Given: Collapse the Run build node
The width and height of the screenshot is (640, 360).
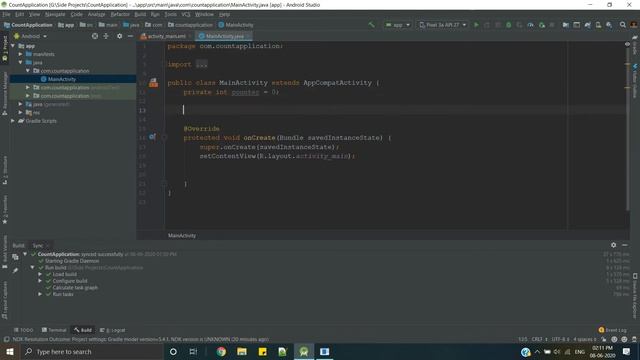Looking at the screenshot, I should coord(33,268).
